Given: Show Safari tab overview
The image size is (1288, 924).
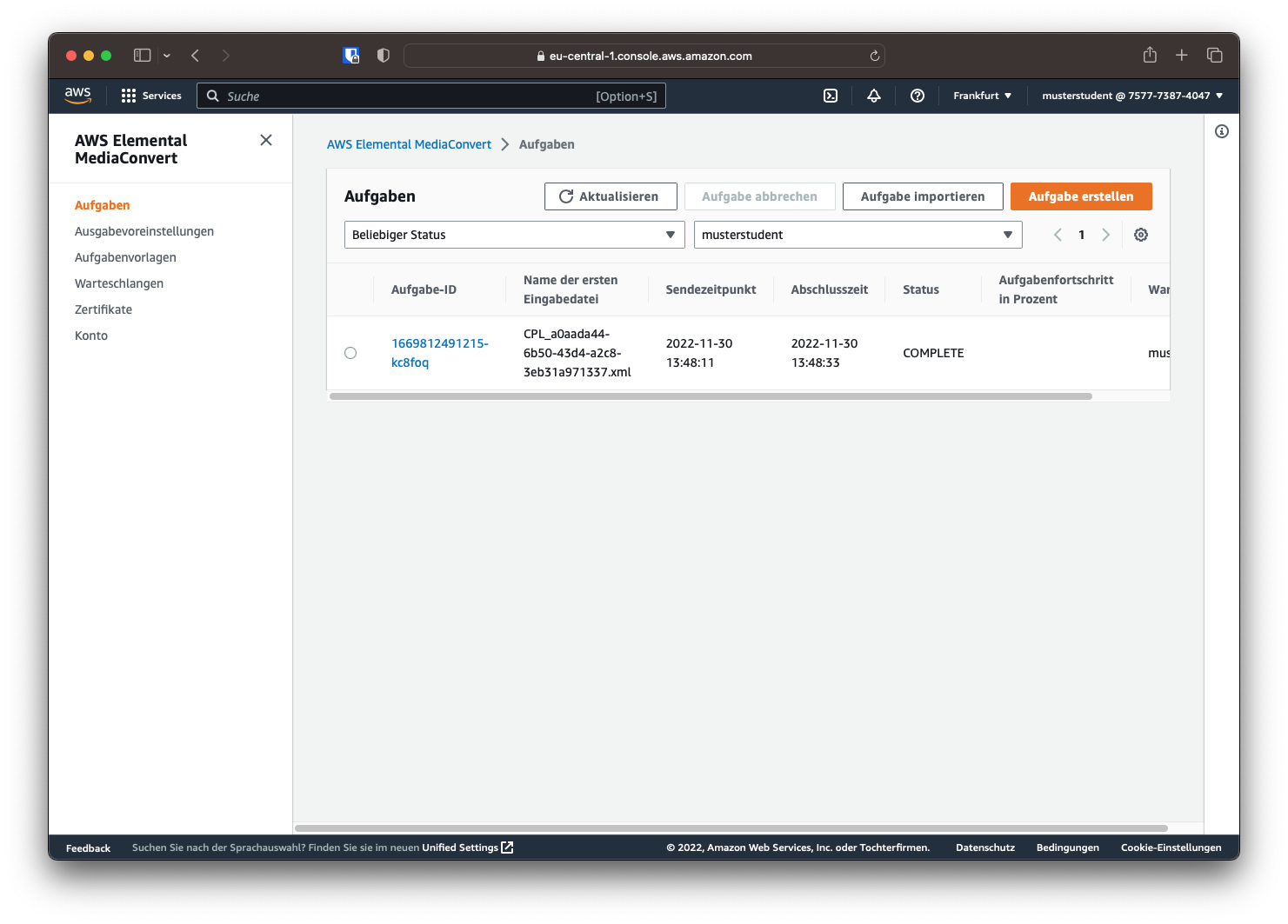Looking at the screenshot, I should tap(1215, 56).
